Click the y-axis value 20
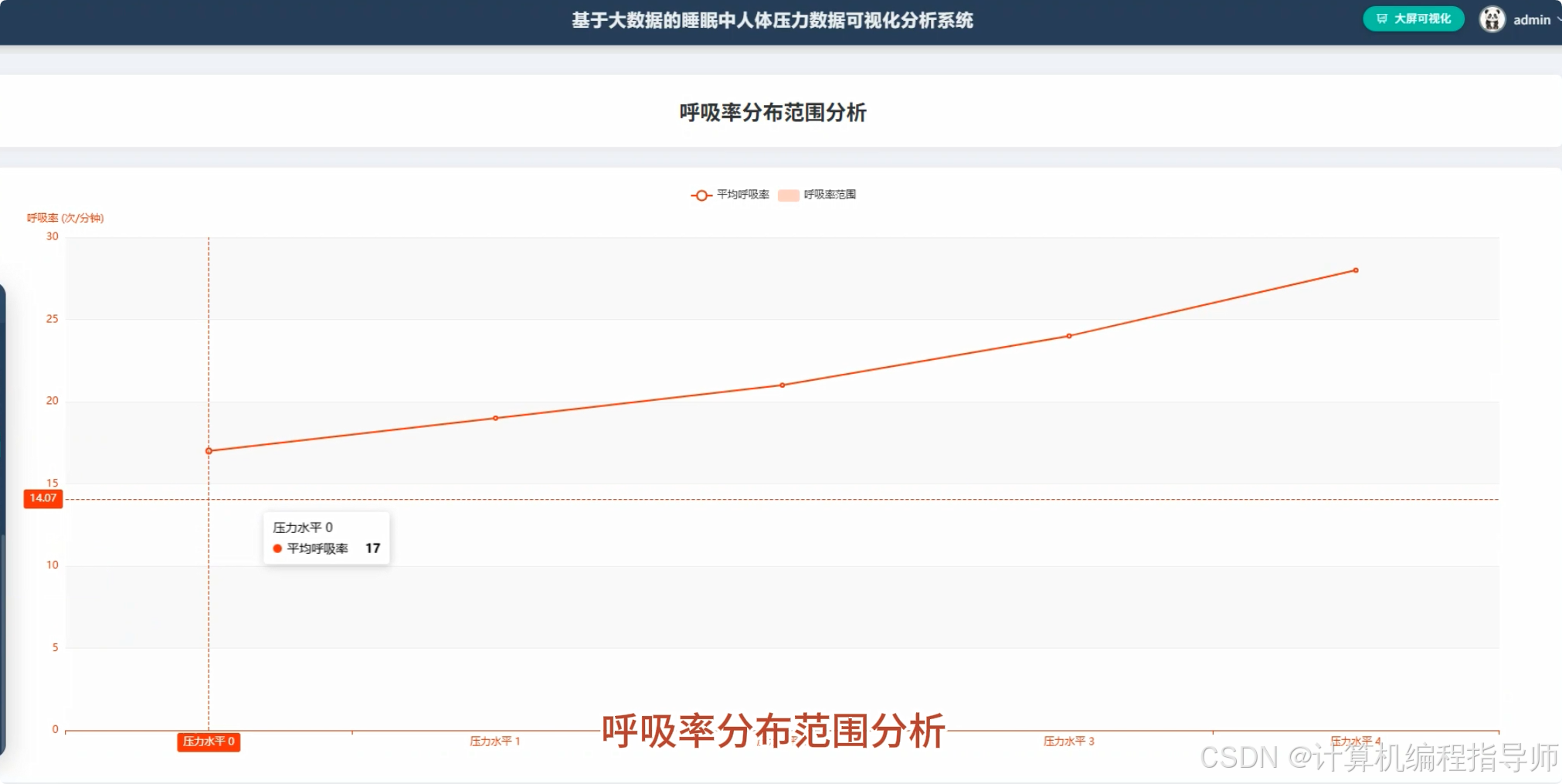The image size is (1562, 784). [x=53, y=400]
